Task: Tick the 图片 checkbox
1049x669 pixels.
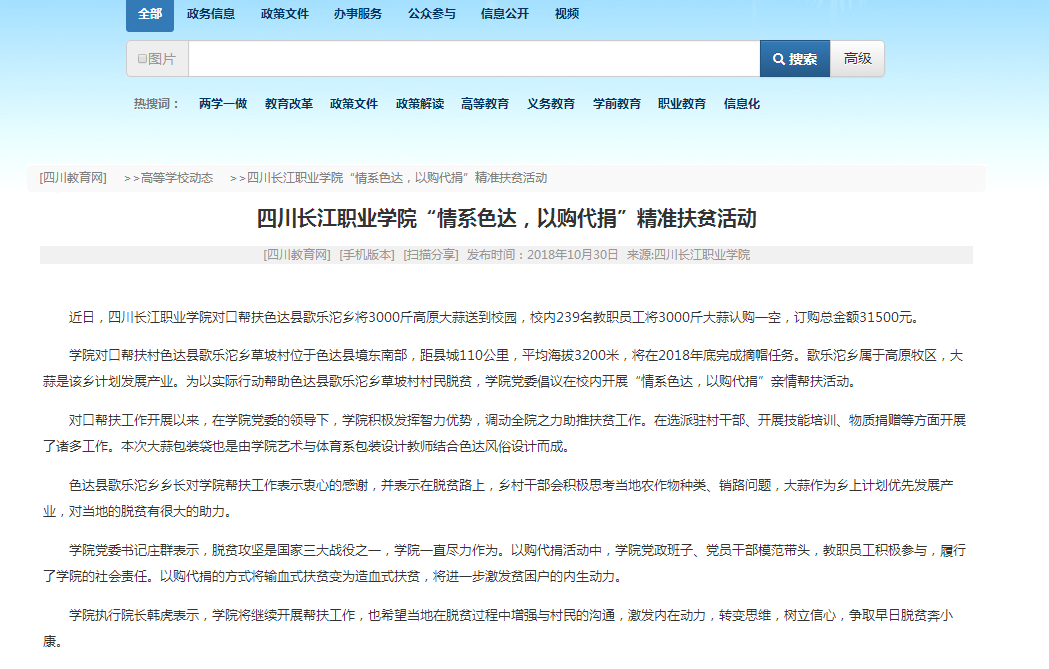Action: pyautogui.click(x=142, y=59)
